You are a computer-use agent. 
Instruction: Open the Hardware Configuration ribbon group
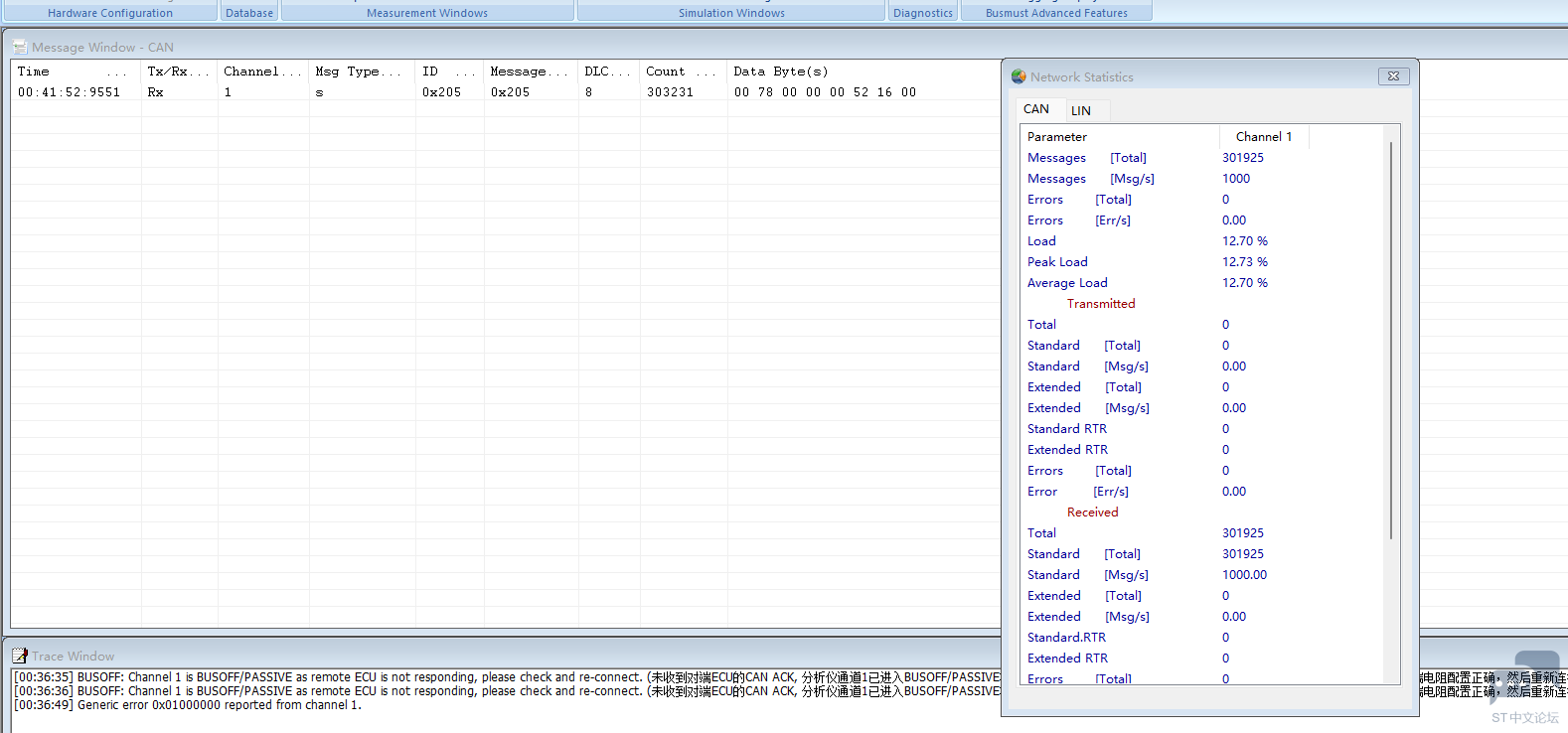click(x=110, y=13)
